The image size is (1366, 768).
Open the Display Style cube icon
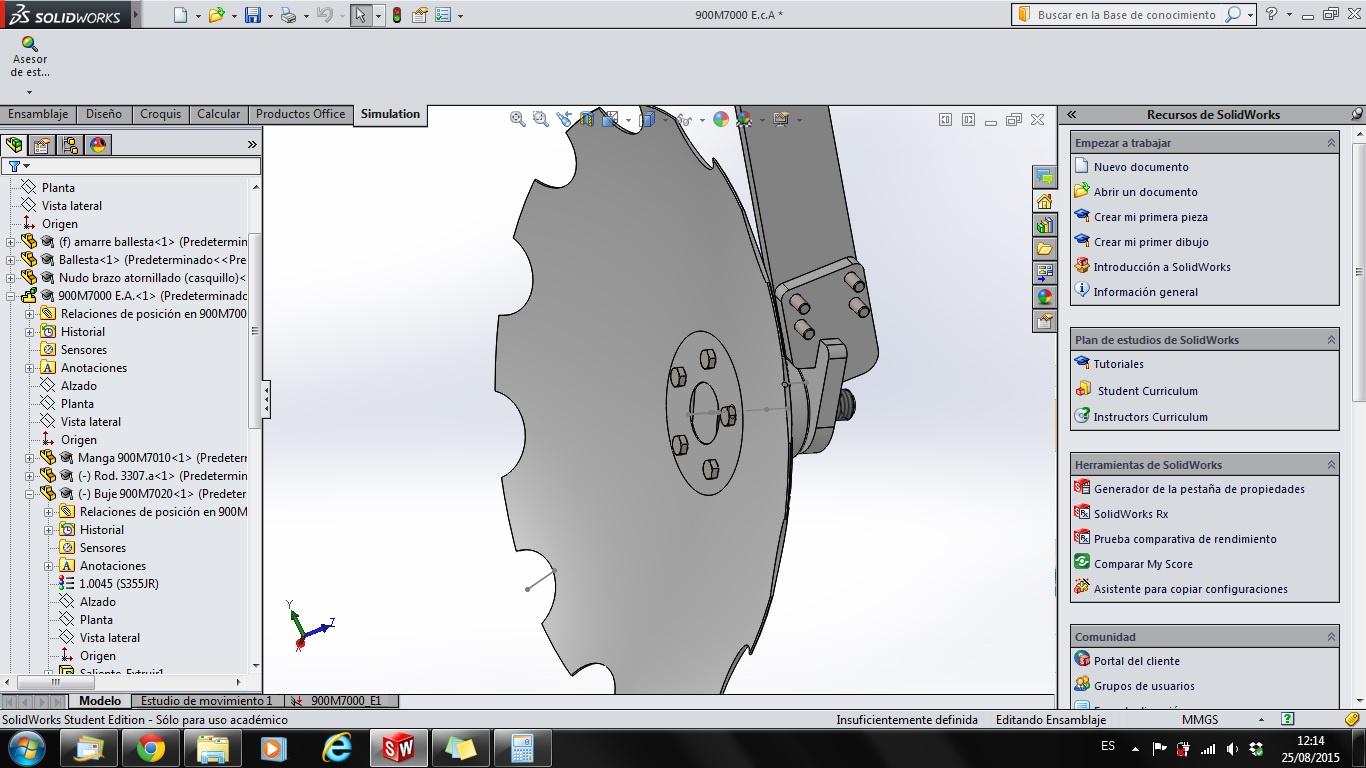pos(646,119)
